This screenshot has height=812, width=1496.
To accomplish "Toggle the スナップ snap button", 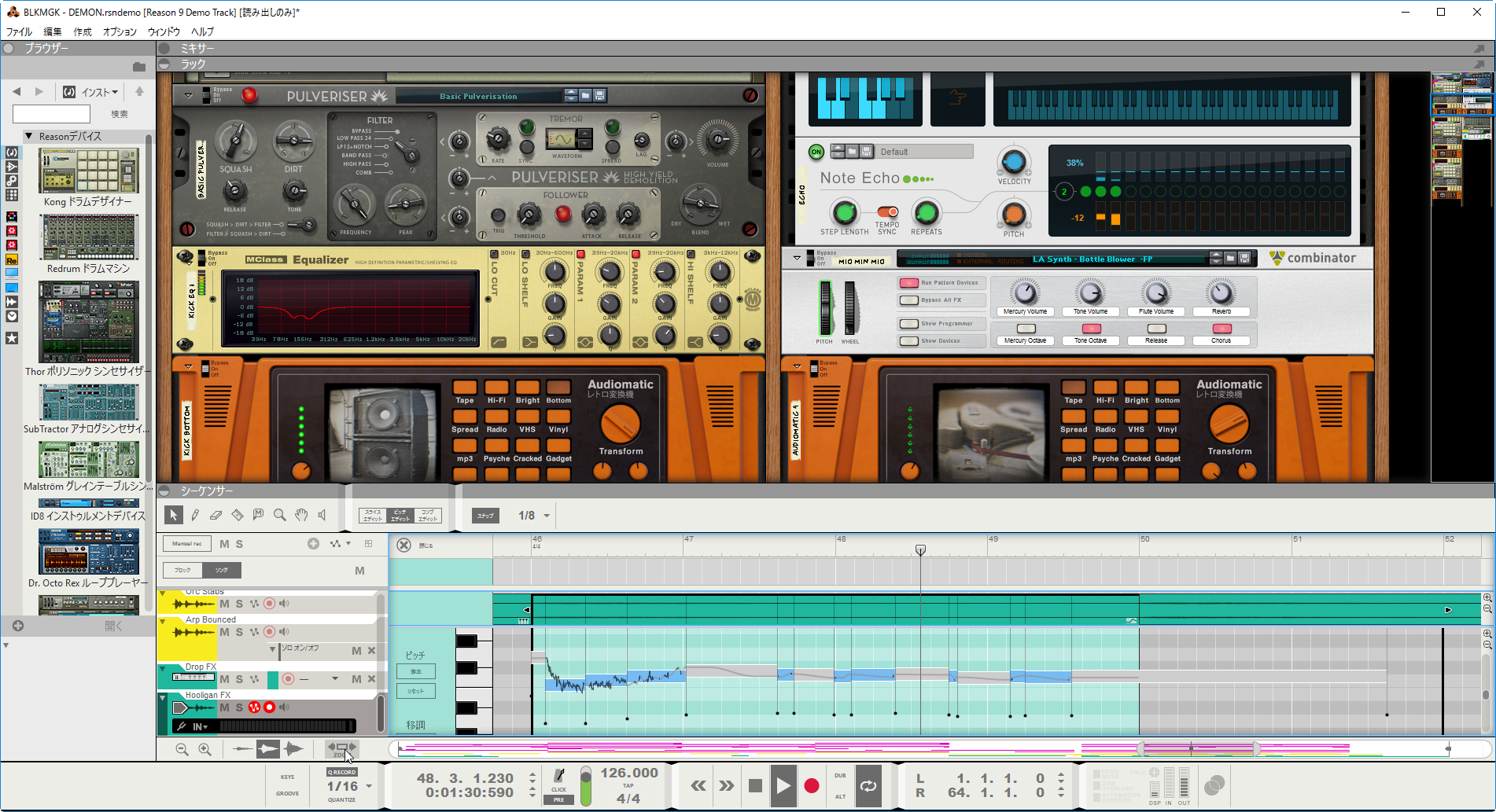I will pos(485,516).
